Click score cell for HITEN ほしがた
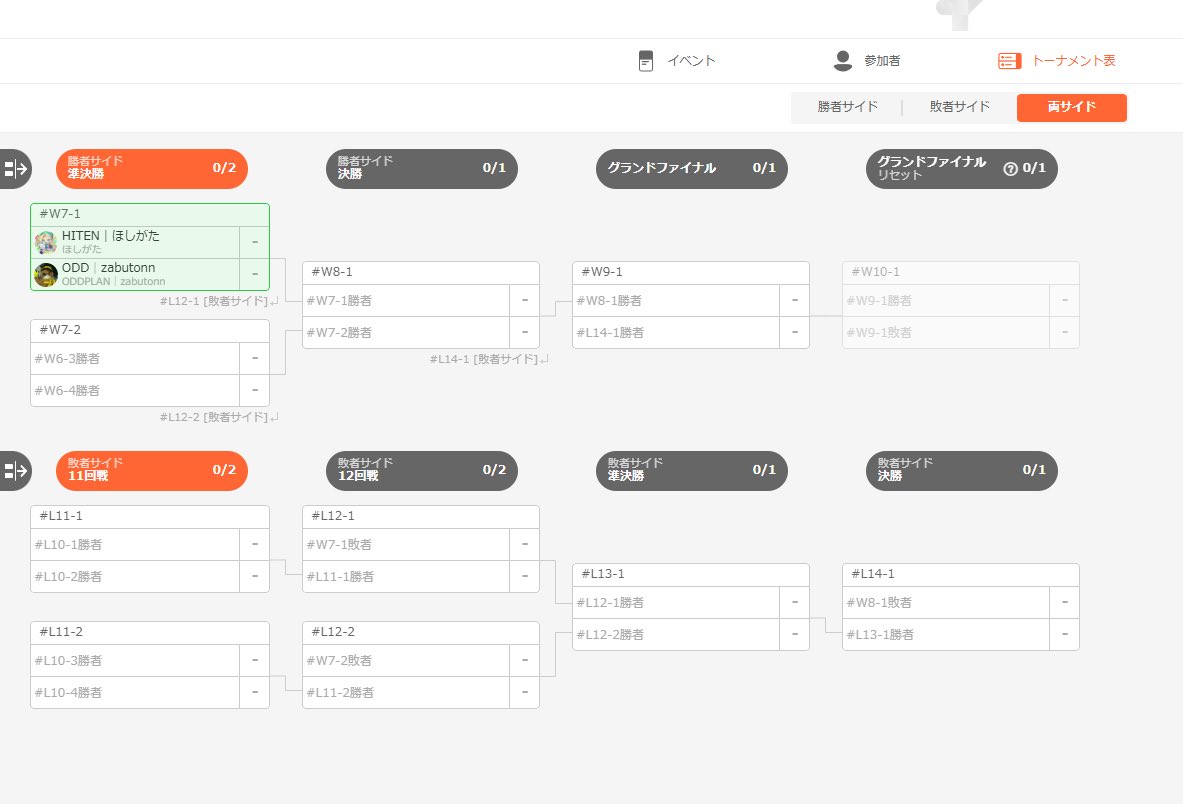This screenshot has height=804, width=1183. pyautogui.click(x=255, y=242)
